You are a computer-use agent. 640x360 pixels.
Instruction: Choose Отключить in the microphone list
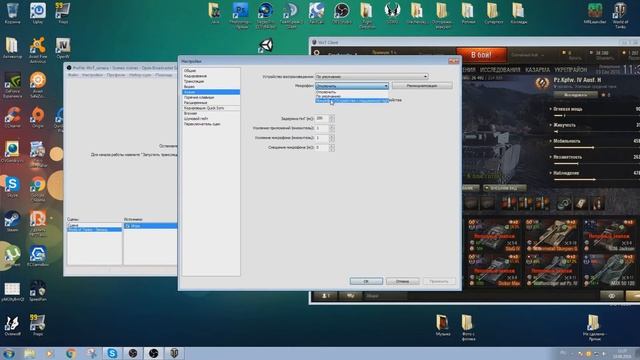351,92
